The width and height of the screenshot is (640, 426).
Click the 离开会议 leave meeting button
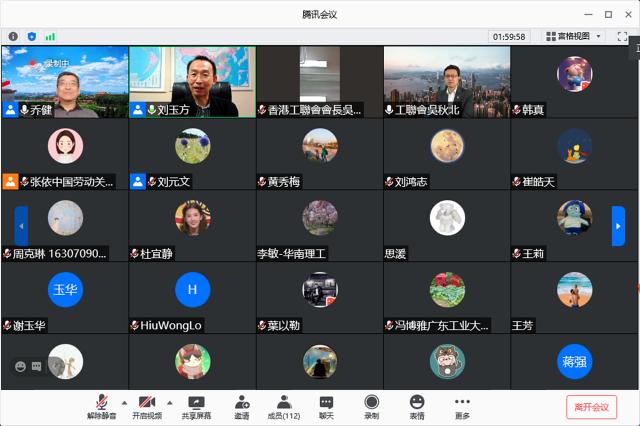pos(591,407)
